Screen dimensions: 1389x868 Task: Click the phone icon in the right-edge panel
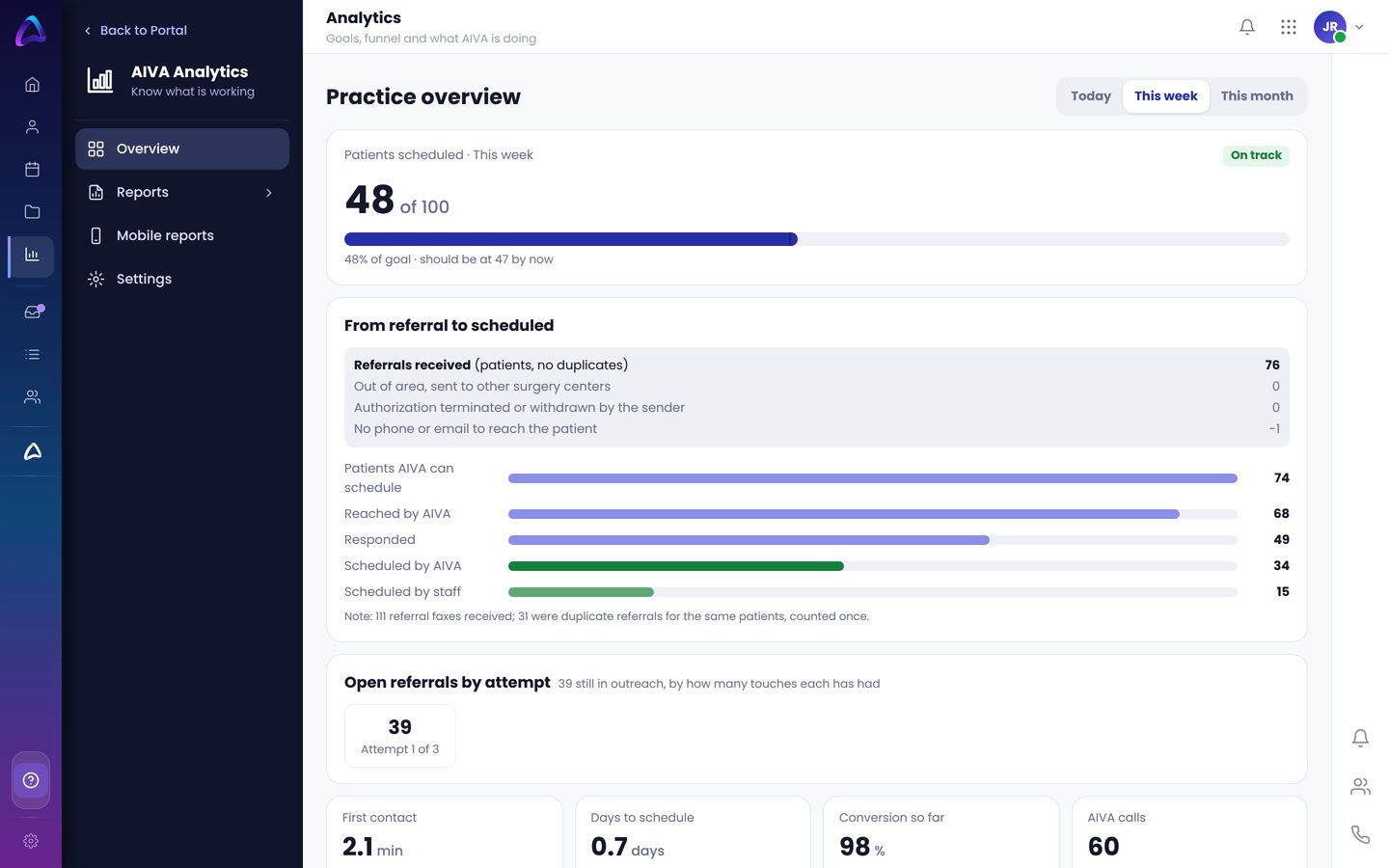1360,835
